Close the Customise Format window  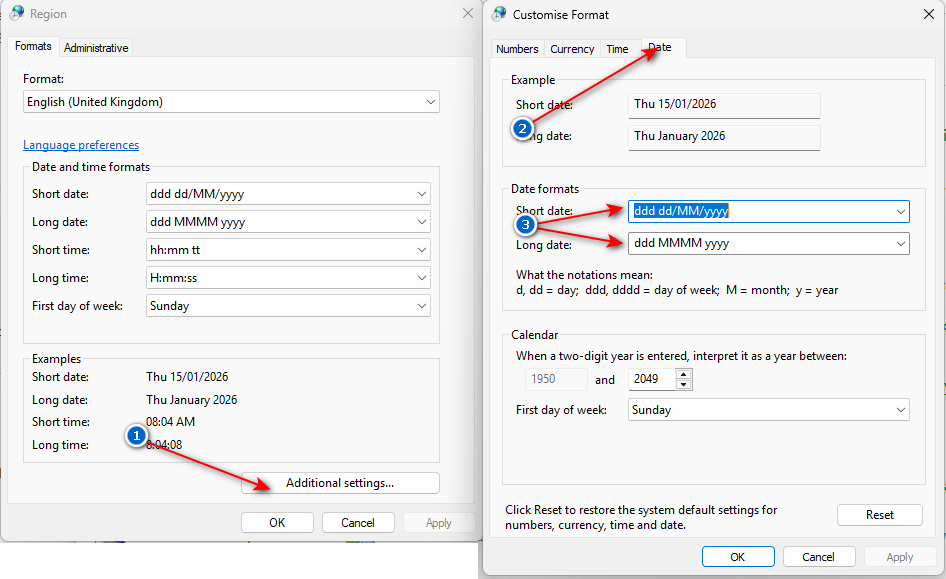coord(929,14)
